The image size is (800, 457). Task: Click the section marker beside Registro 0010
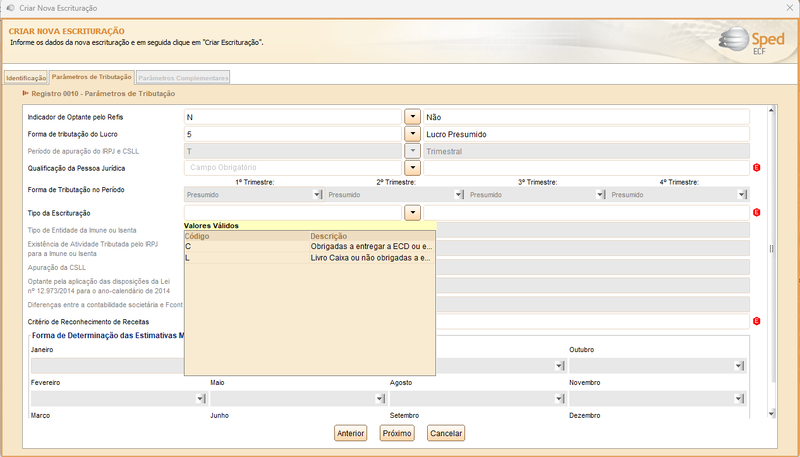[26, 93]
